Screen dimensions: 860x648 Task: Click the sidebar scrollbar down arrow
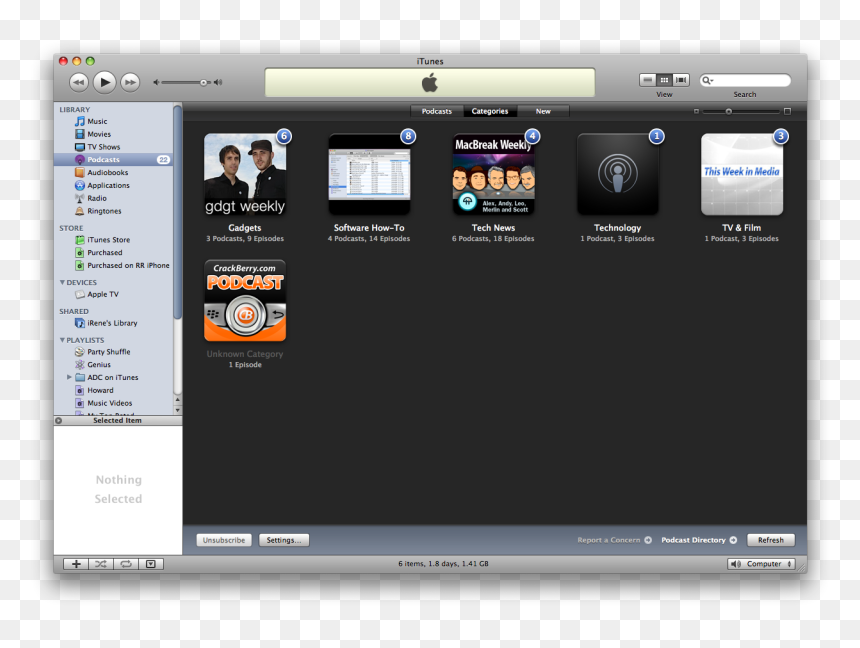coord(177,410)
